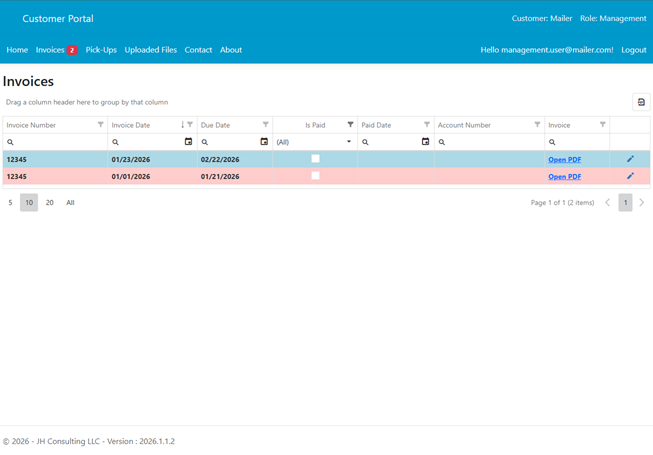The height and width of the screenshot is (455, 653).
Task: Toggle Is Paid checkbox for 01/23/2026 invoice
Action: [315, 159]
